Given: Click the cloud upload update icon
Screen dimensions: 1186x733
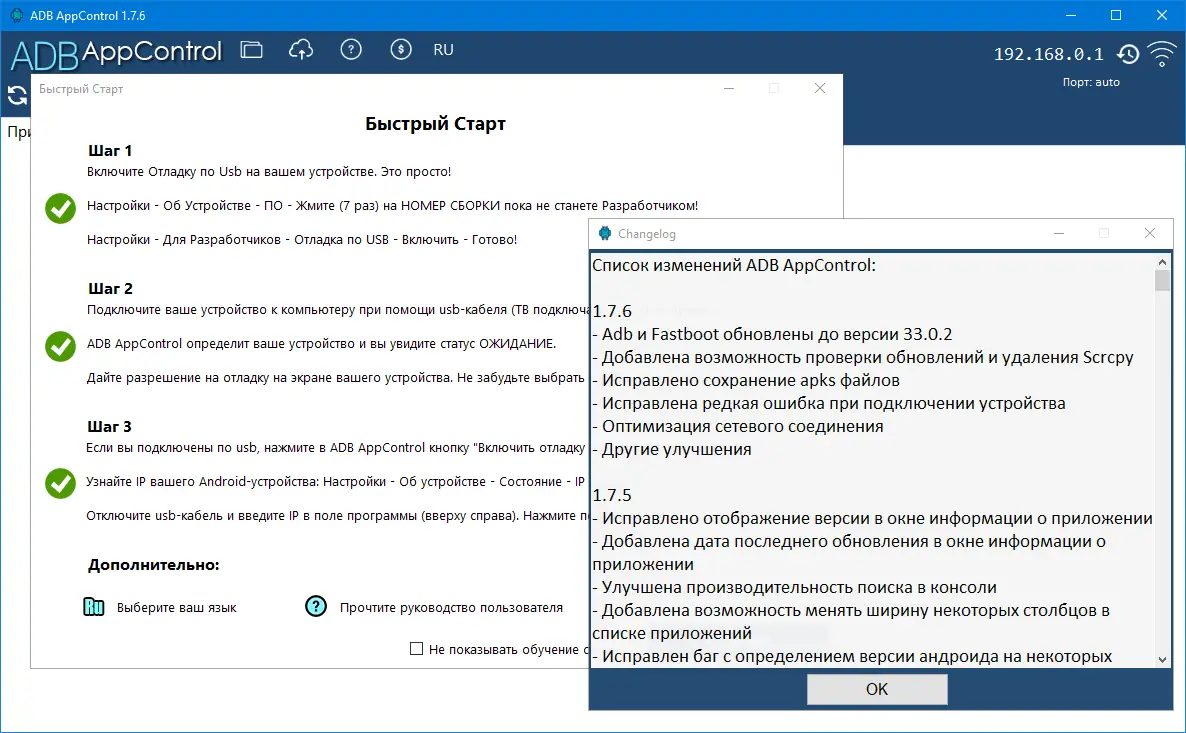Looking at the screenshot, I should [x=301, y=50].
